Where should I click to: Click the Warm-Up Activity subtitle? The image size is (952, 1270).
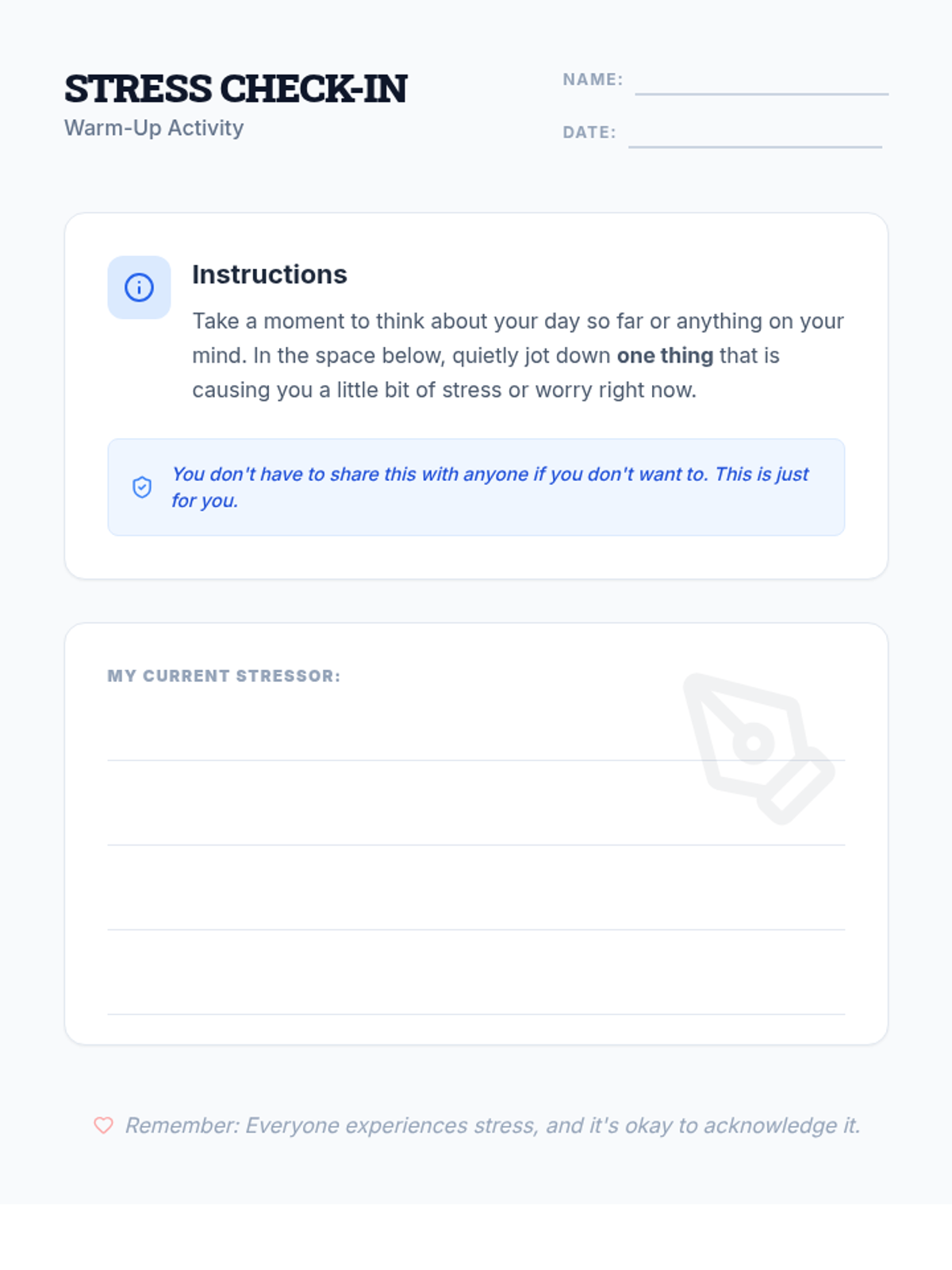pyautogui.click(x=154, y=128)
